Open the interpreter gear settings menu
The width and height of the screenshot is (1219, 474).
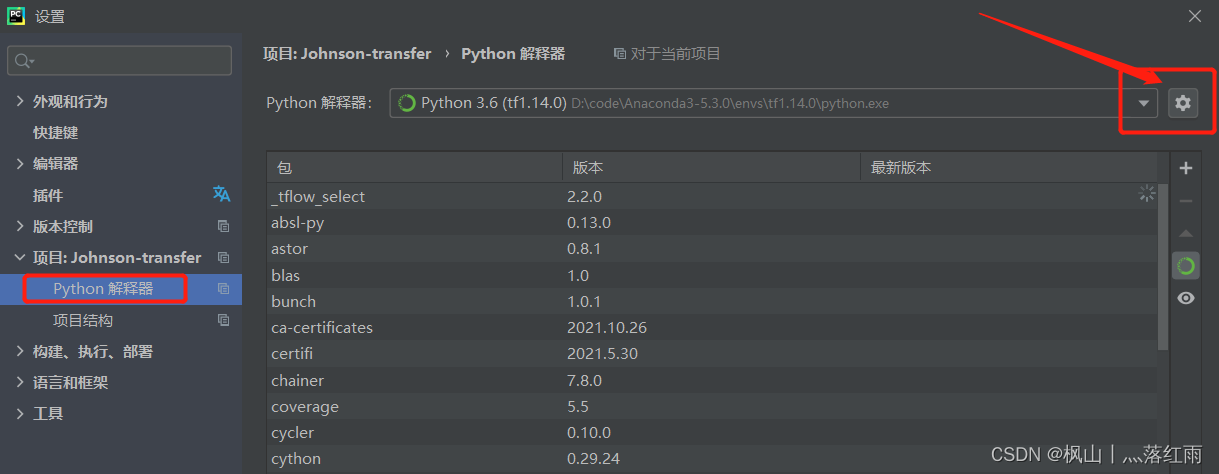pyautogui.click(x=1183, y=102)
